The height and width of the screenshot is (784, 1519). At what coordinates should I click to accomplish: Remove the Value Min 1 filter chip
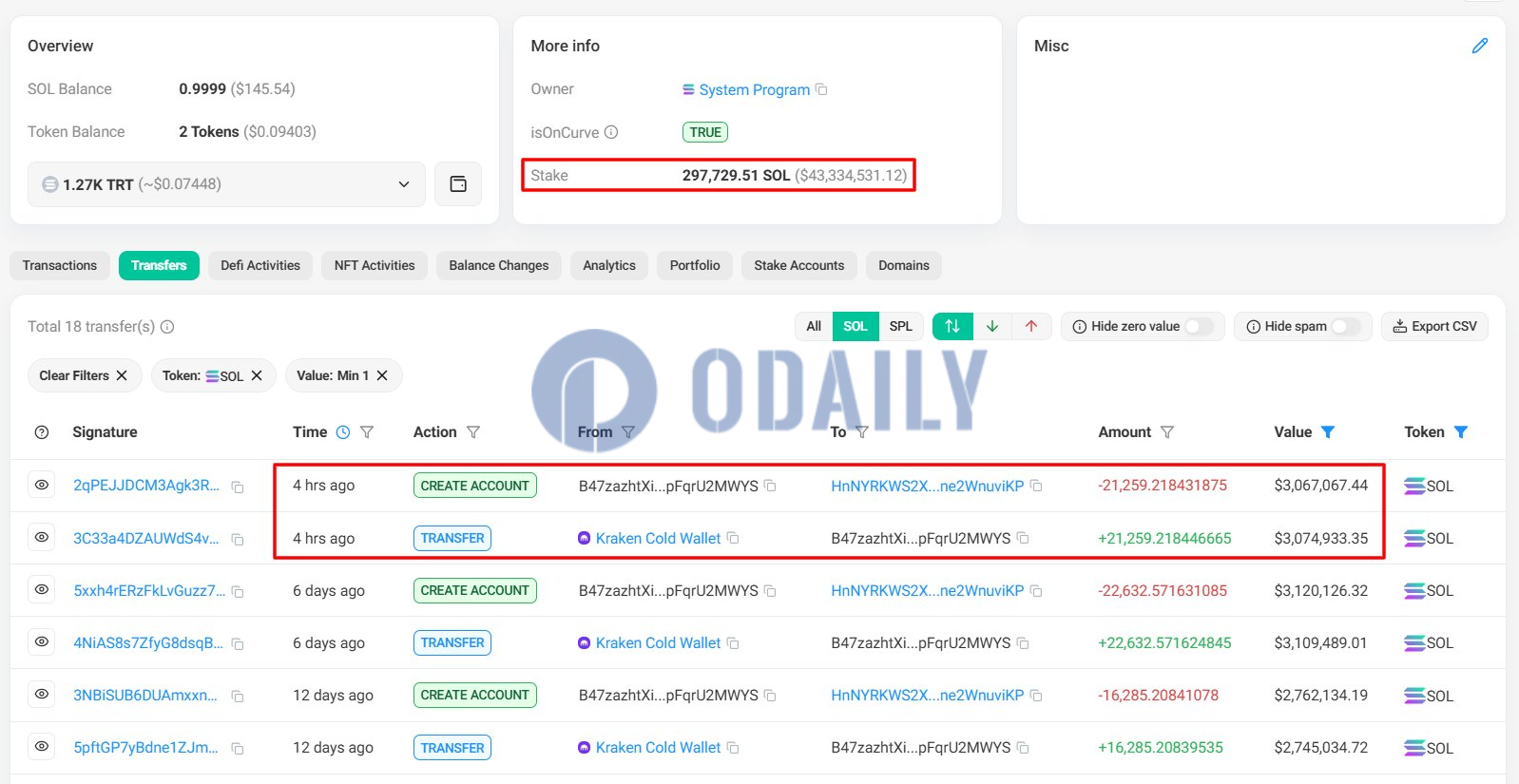click(382, 375)
